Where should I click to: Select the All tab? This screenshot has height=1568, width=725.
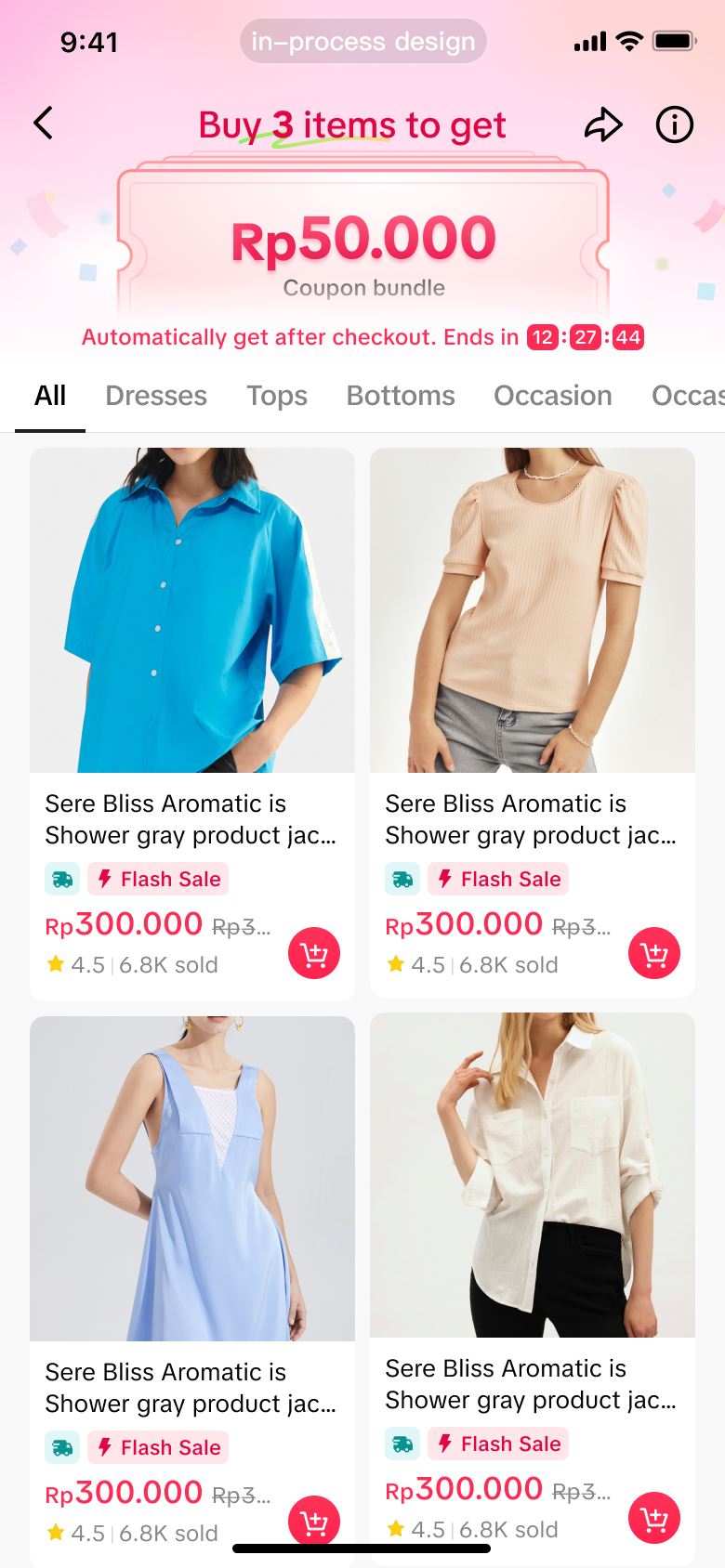coord(50,396)
